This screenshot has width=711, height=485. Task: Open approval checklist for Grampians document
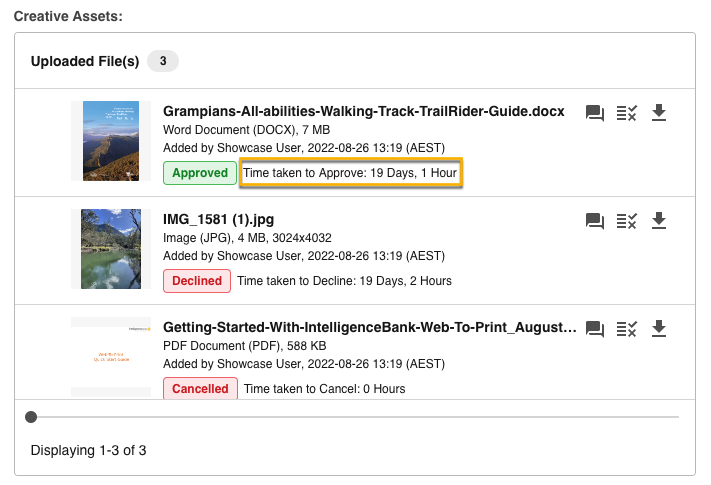point(626,113)
